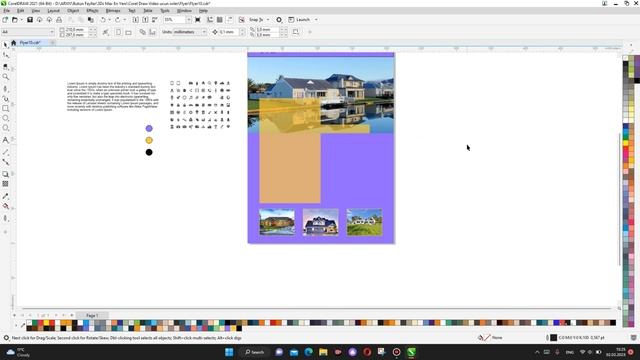The width and height of the screenshot is (640, 360).
Task: Click the Save icon
Action: coord(30,20)
